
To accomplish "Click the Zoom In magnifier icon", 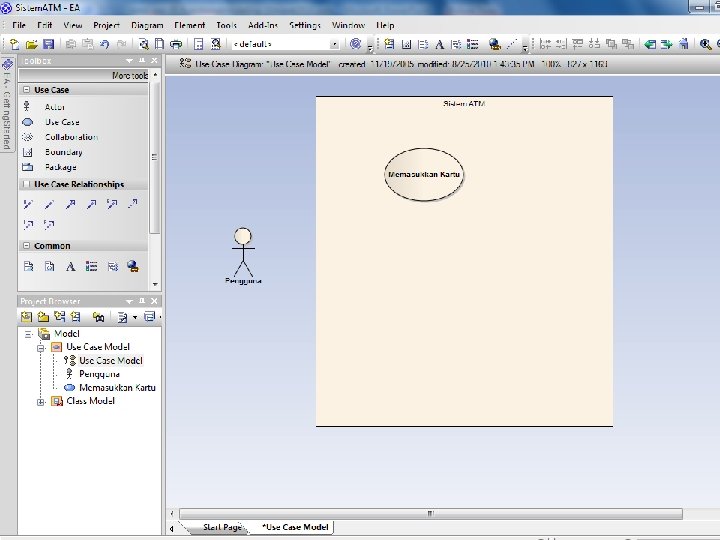I will 705,44.
